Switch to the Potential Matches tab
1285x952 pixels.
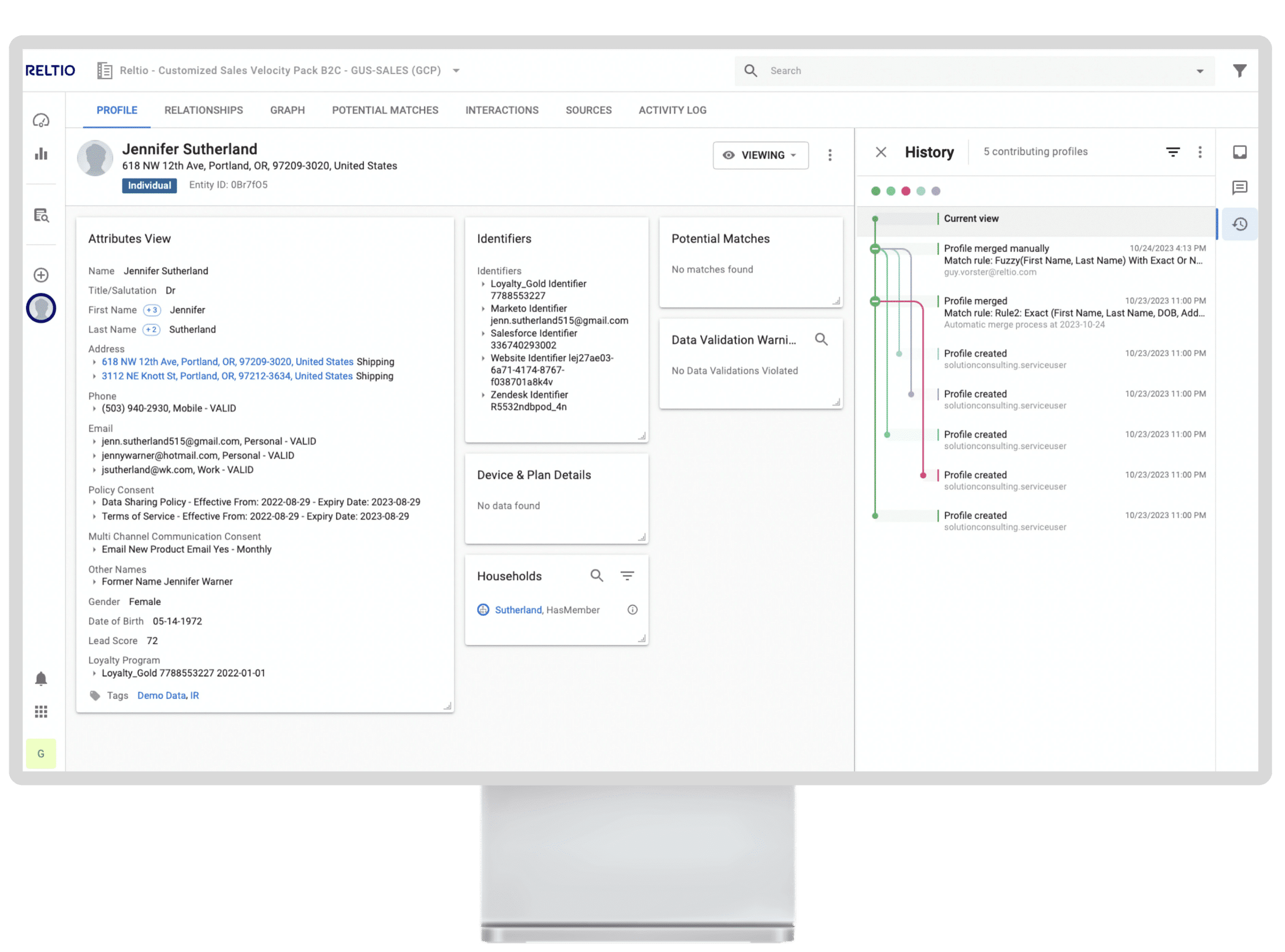(385, 110)
